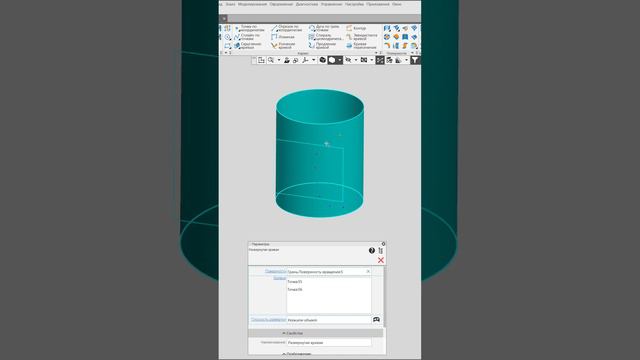Toggle the highlighted shaded display mode button
The height and width of the screenshot is (360, 640).
(332, 60)
